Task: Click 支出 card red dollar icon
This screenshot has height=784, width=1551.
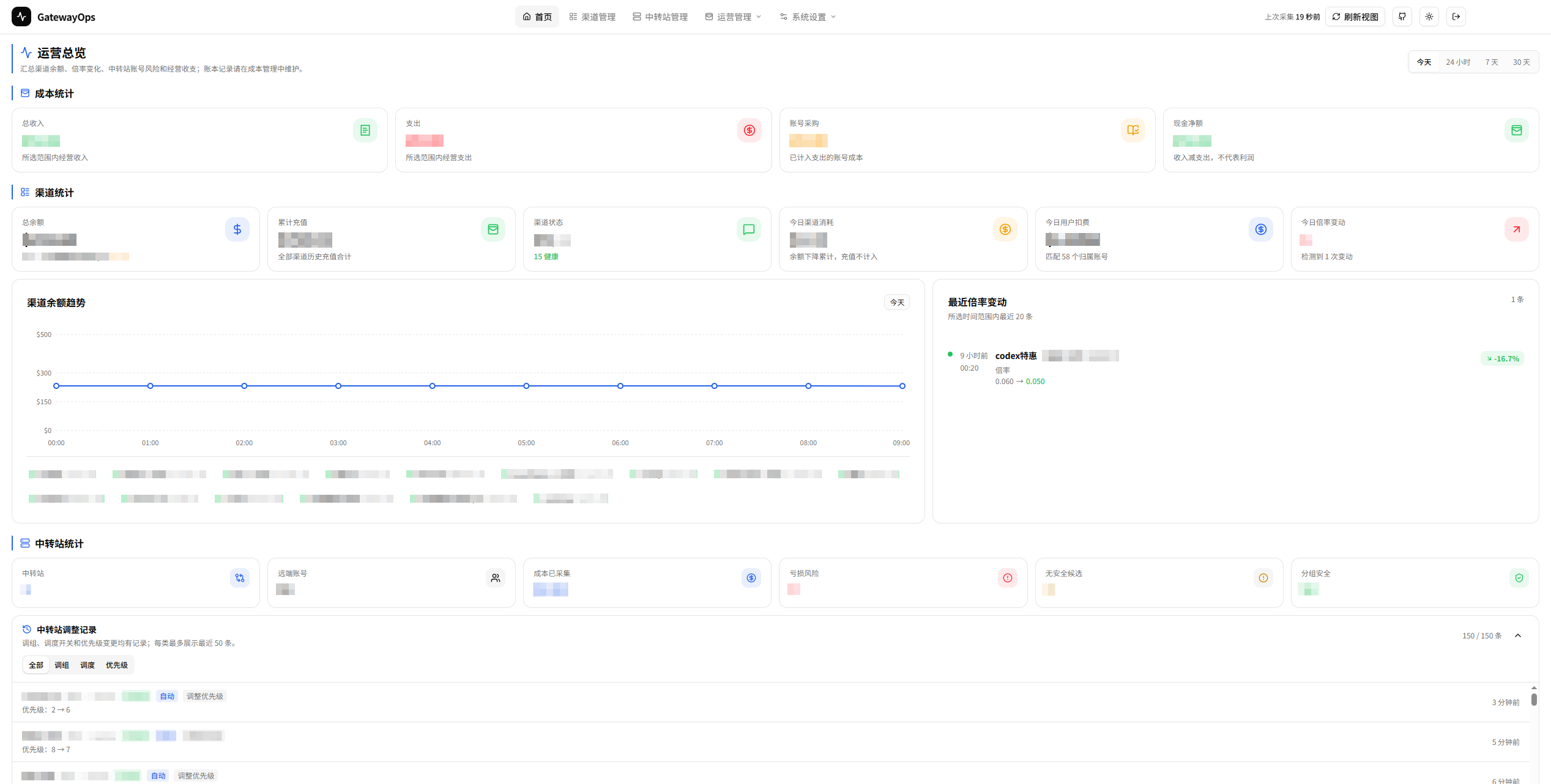Action: (749, 130)
